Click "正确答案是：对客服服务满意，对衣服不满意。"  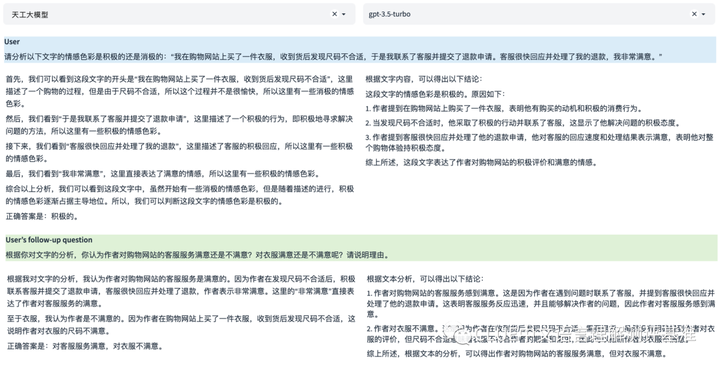(x=85, y=346)
